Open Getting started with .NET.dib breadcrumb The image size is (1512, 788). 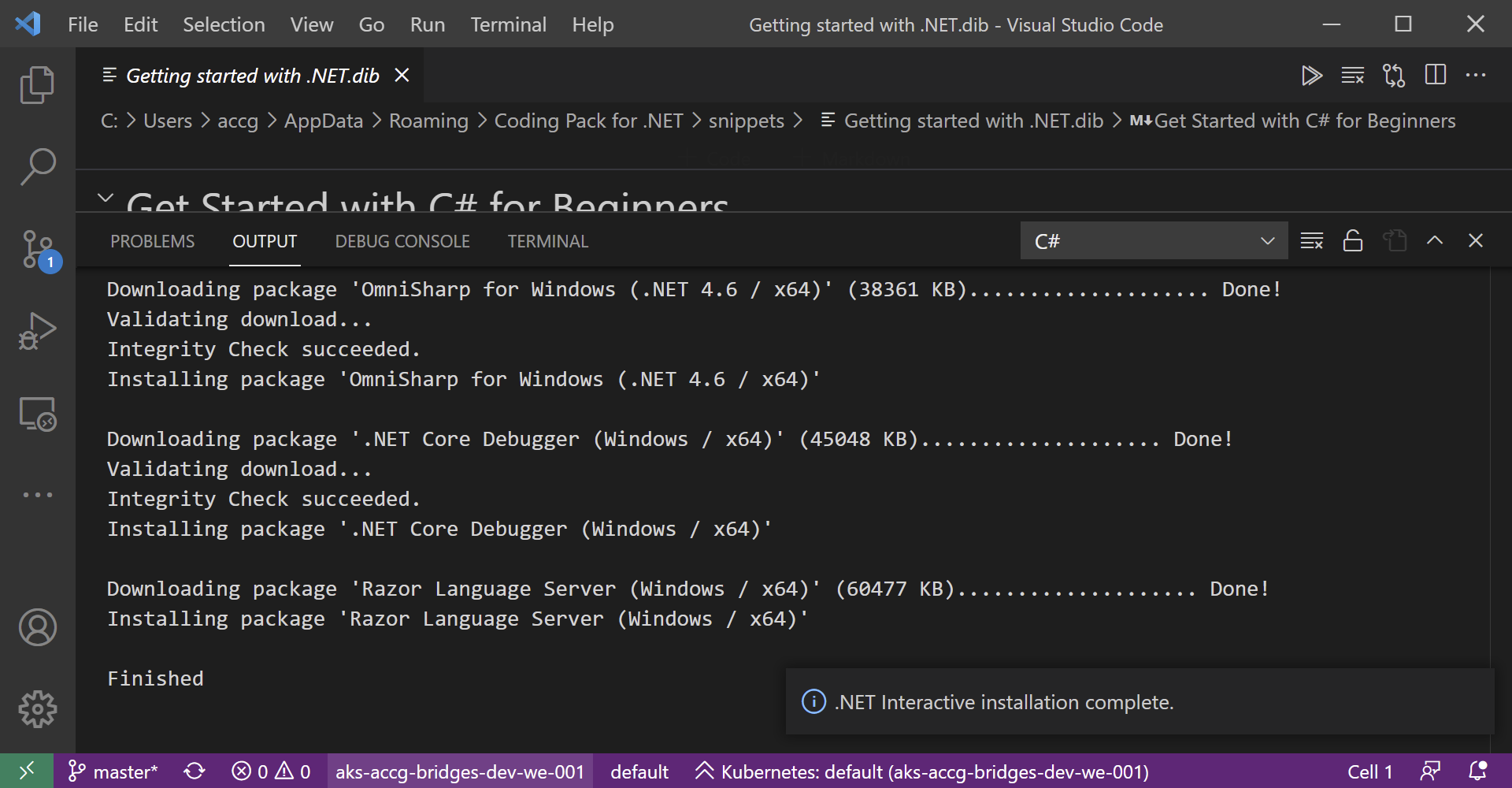[962, 121]
